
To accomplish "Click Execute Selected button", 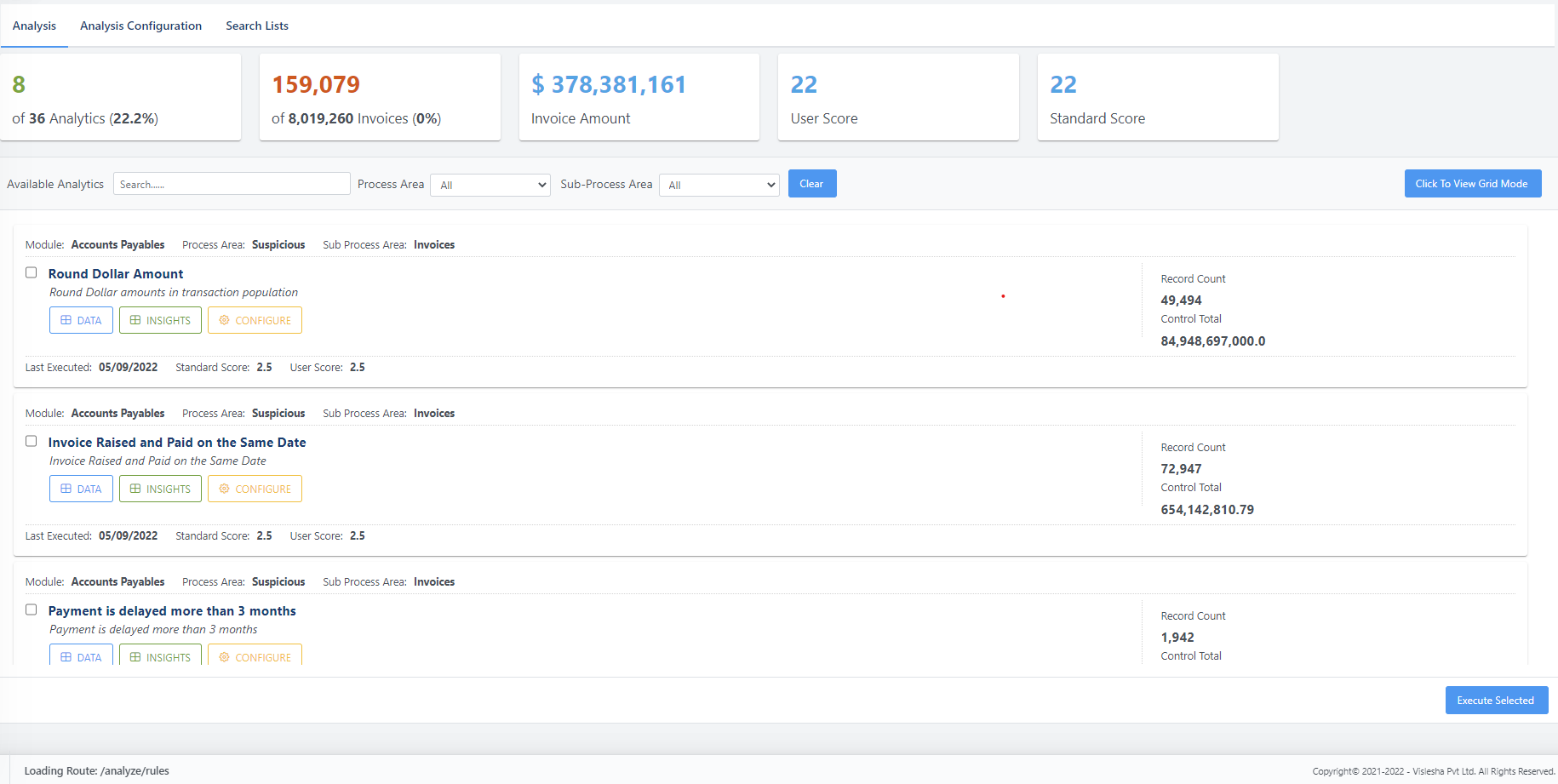I will (1496, 701).
